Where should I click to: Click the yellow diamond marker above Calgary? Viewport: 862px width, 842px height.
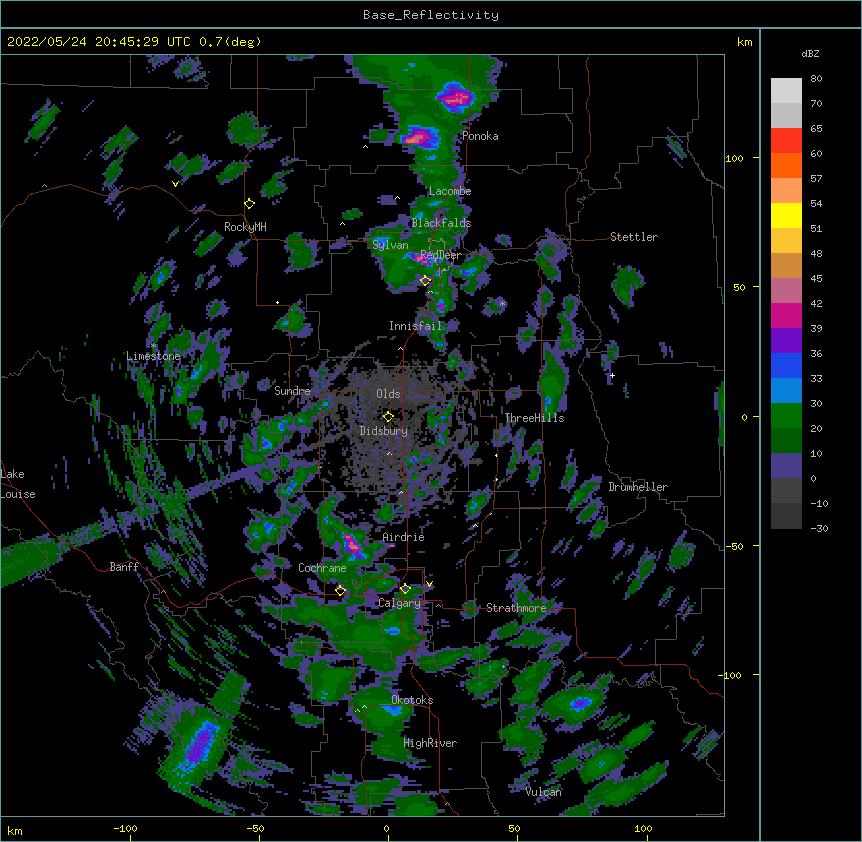click(405, 589)
